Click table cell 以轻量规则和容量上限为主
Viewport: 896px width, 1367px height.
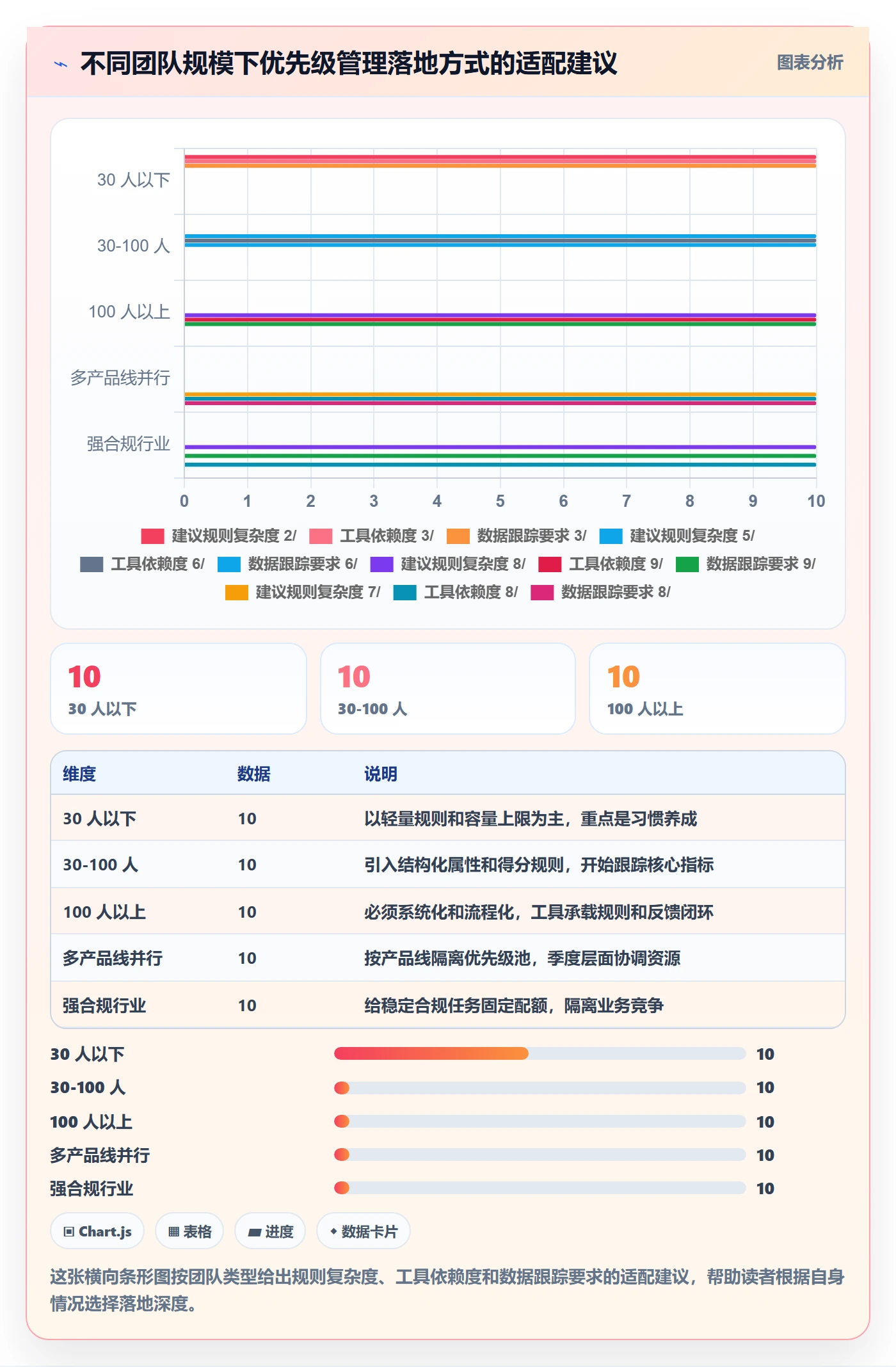[531, 819]
